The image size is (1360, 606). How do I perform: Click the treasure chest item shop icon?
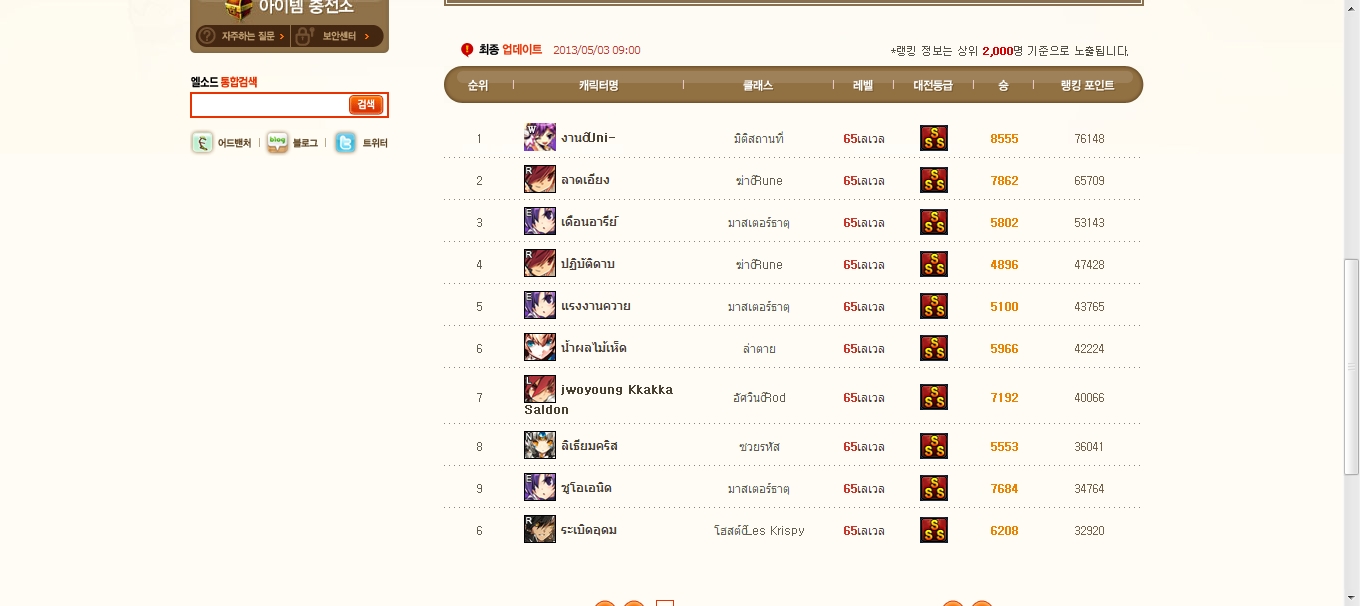tap(238, 9)
